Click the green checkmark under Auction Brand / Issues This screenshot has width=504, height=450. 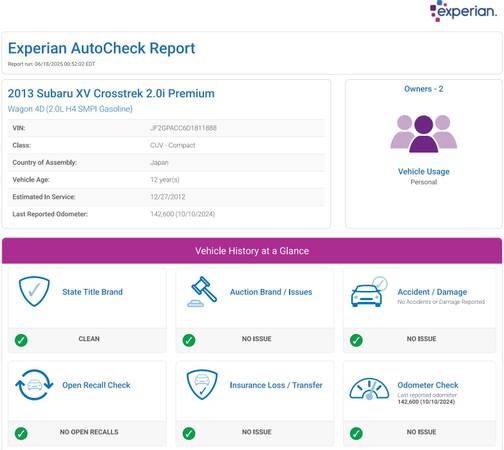pos(189,340)
